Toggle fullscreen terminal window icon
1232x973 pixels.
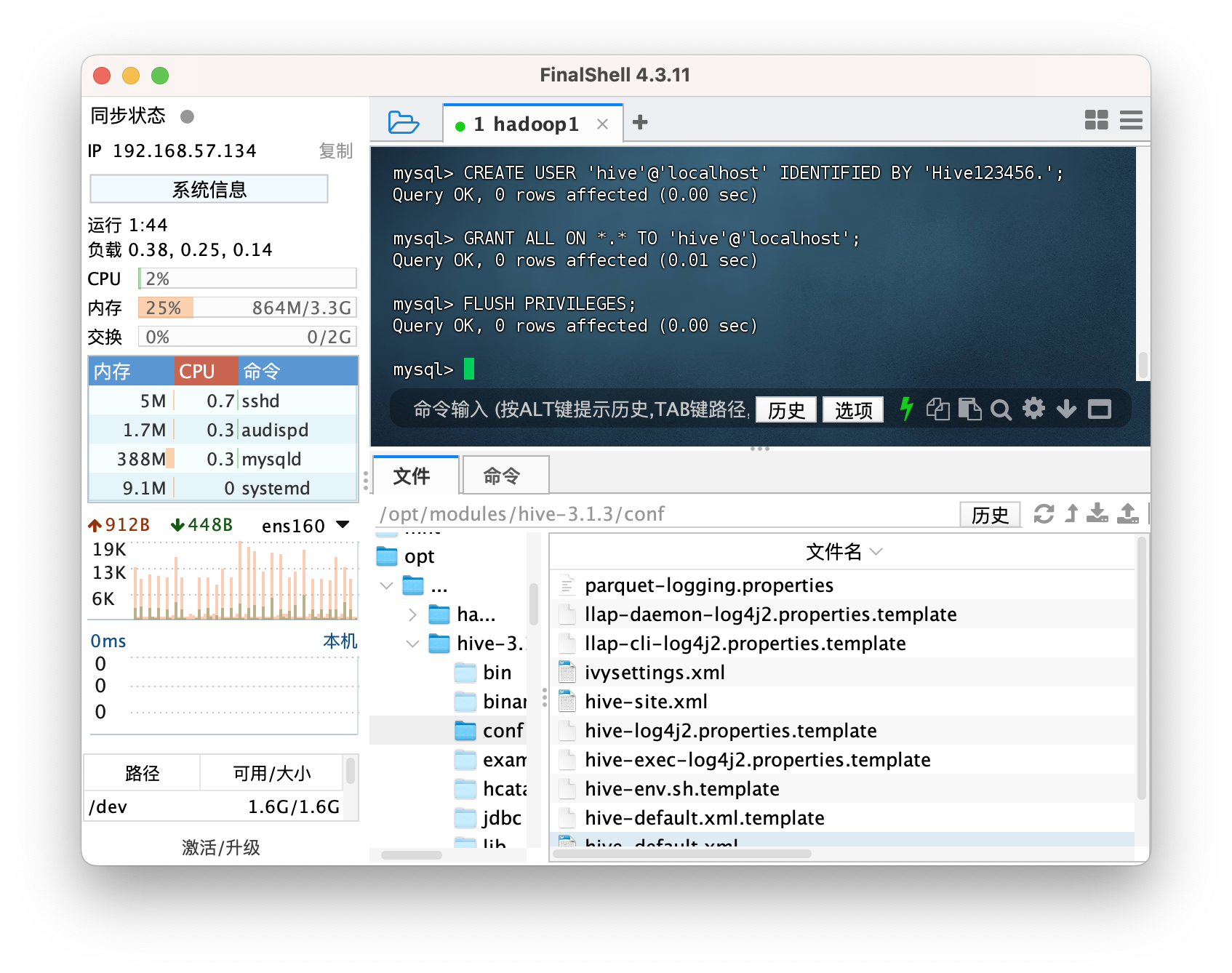tap(1099, 409)
